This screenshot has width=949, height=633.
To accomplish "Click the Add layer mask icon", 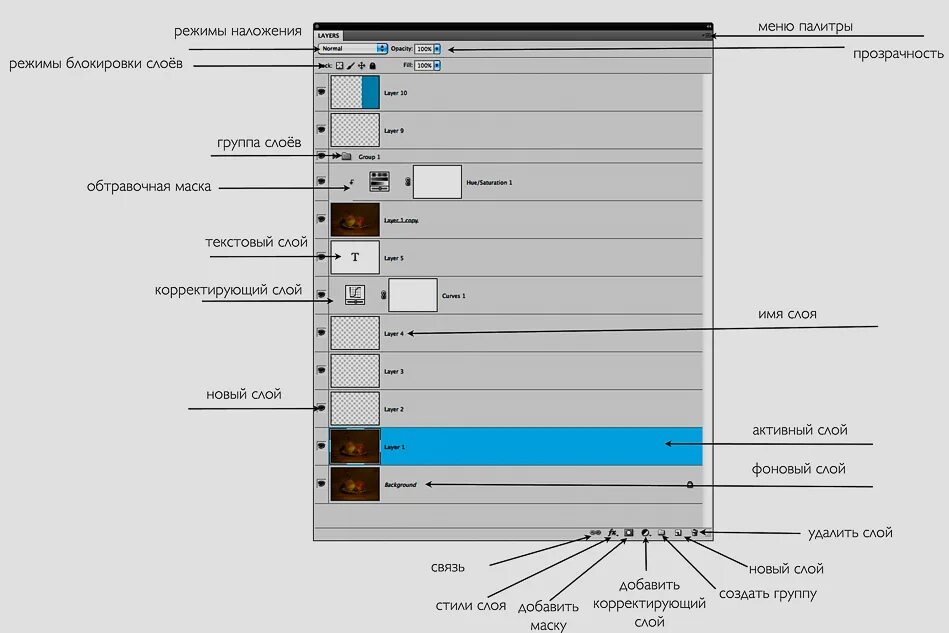I will [629, 533].
